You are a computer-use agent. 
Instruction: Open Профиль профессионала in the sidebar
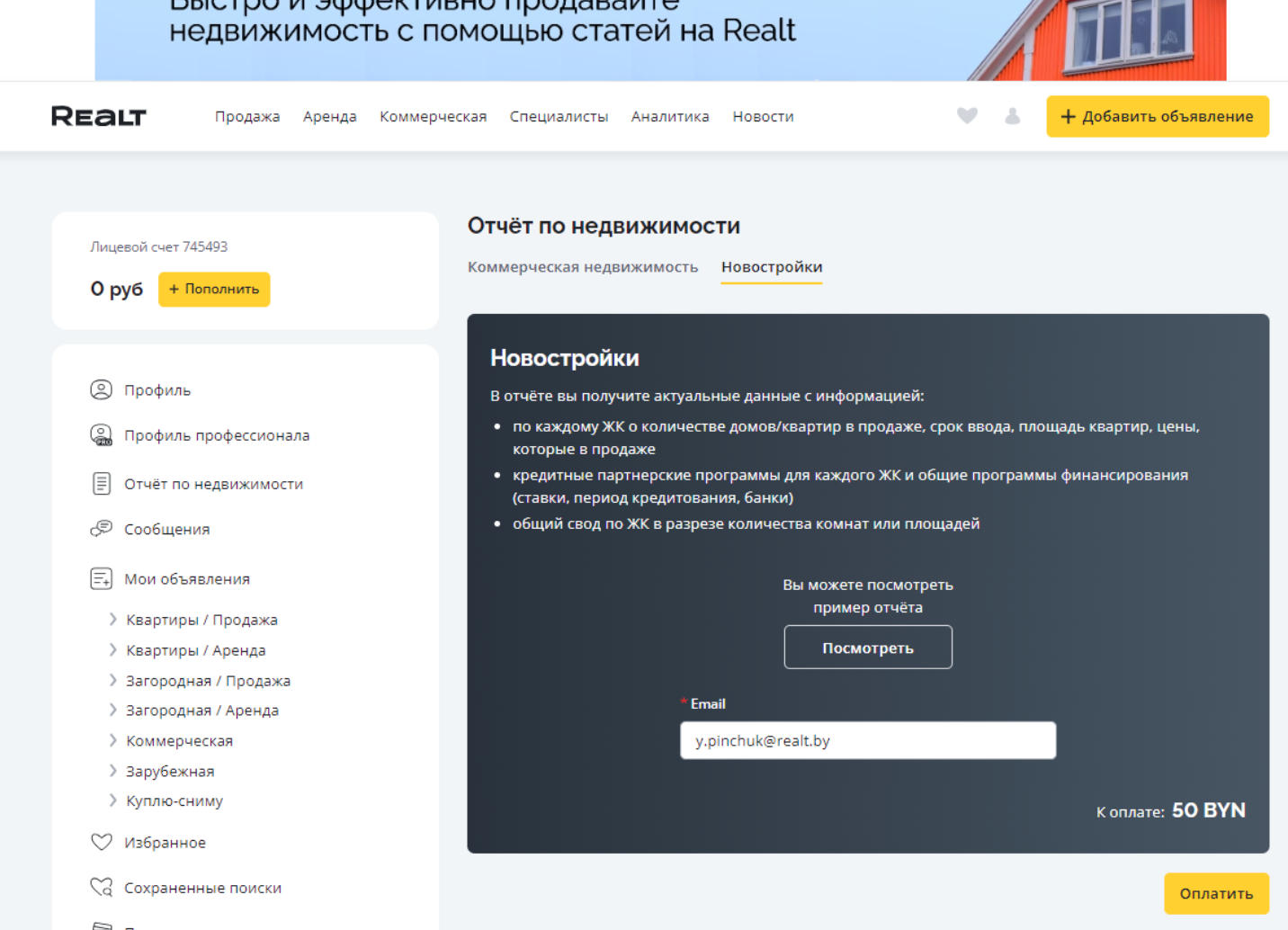[217, 435]
